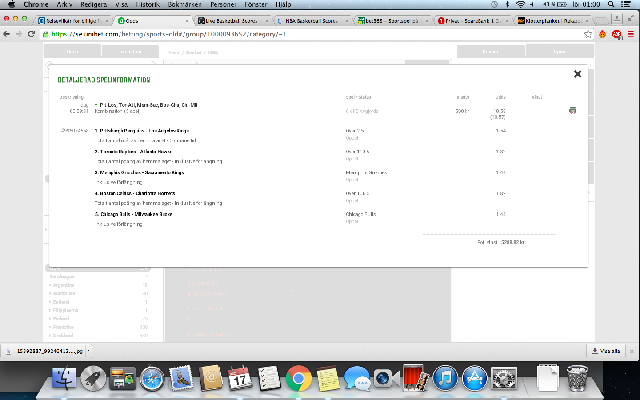Open System Preferences from the dock
640x400 pixels.
[504, 378]
